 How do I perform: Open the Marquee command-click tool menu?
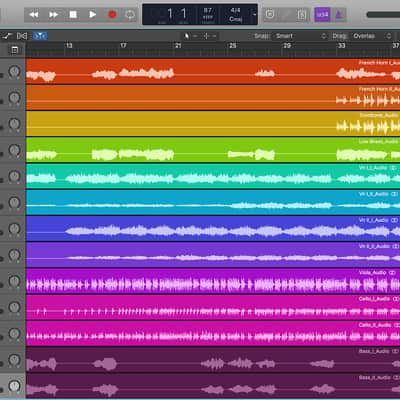click(x=210, y=36)
